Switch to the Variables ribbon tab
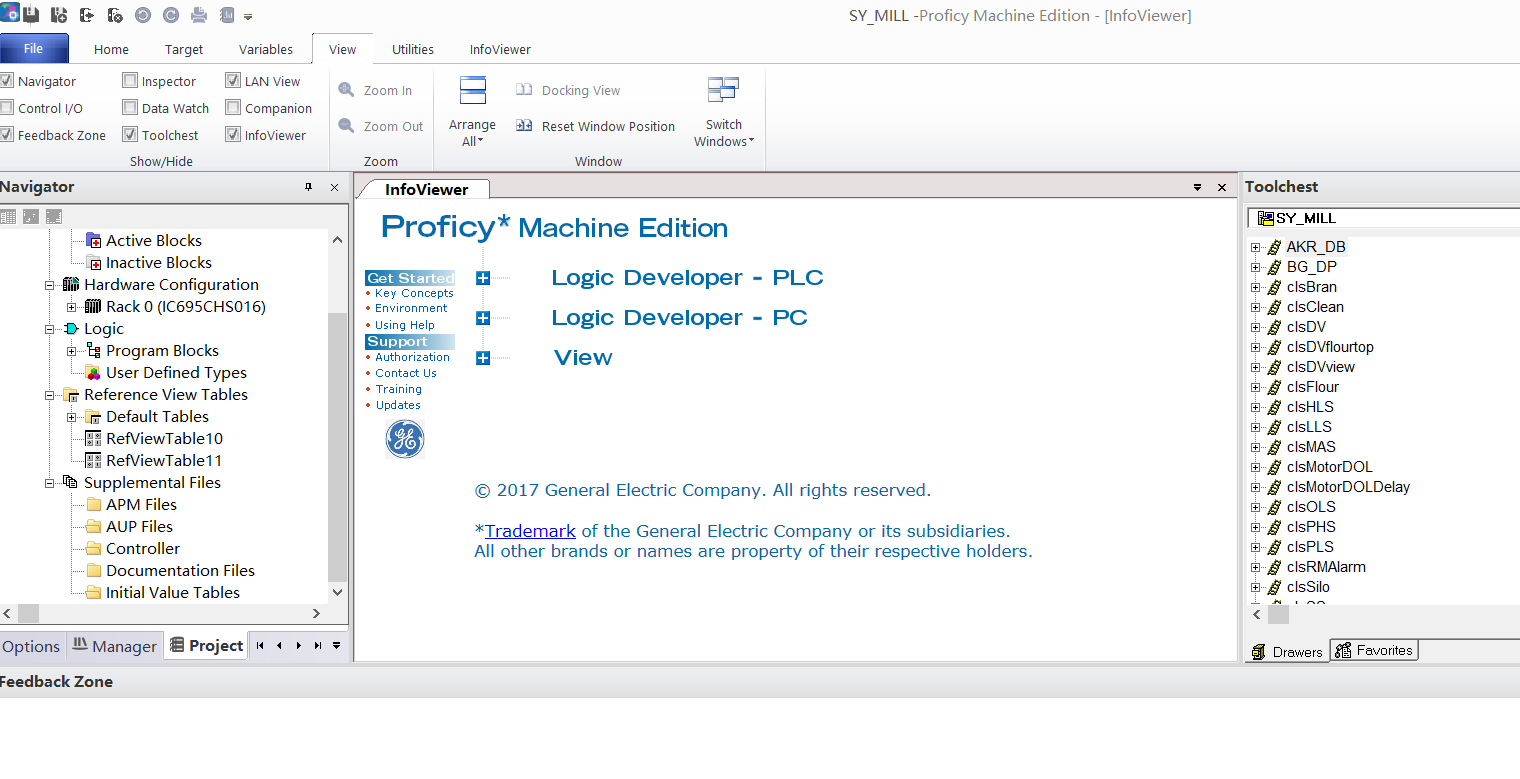The width and height of the screenshot is (1520, 779). [266, 49]
